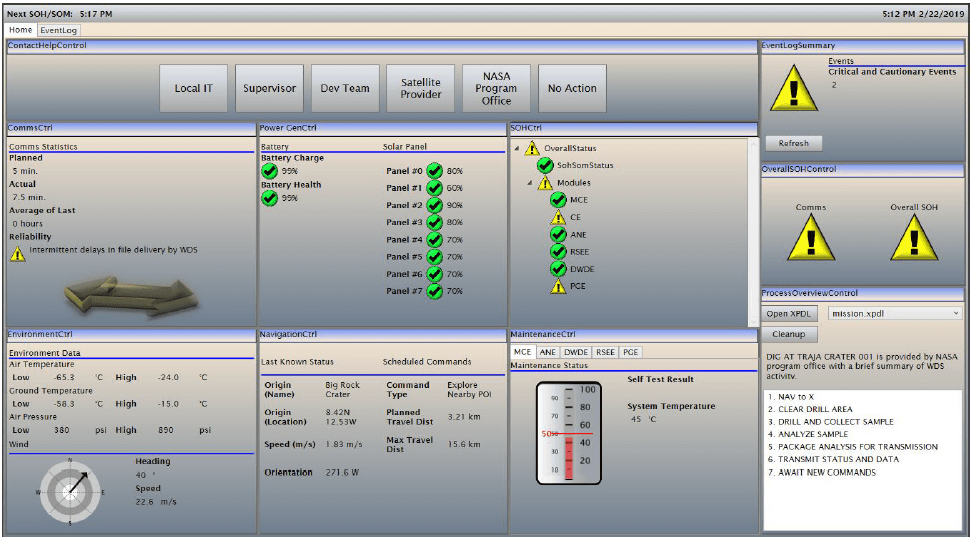Click the Refresh events button
The height and width of the screenshot is (539, 972).
tap(794, 143)
